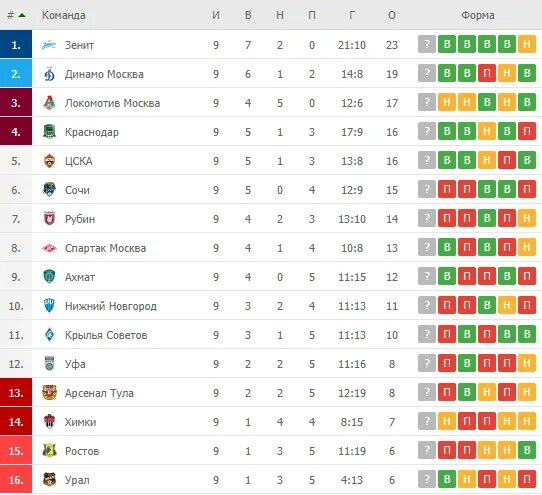Open the Нижний Новгород team link

(111, 306)
